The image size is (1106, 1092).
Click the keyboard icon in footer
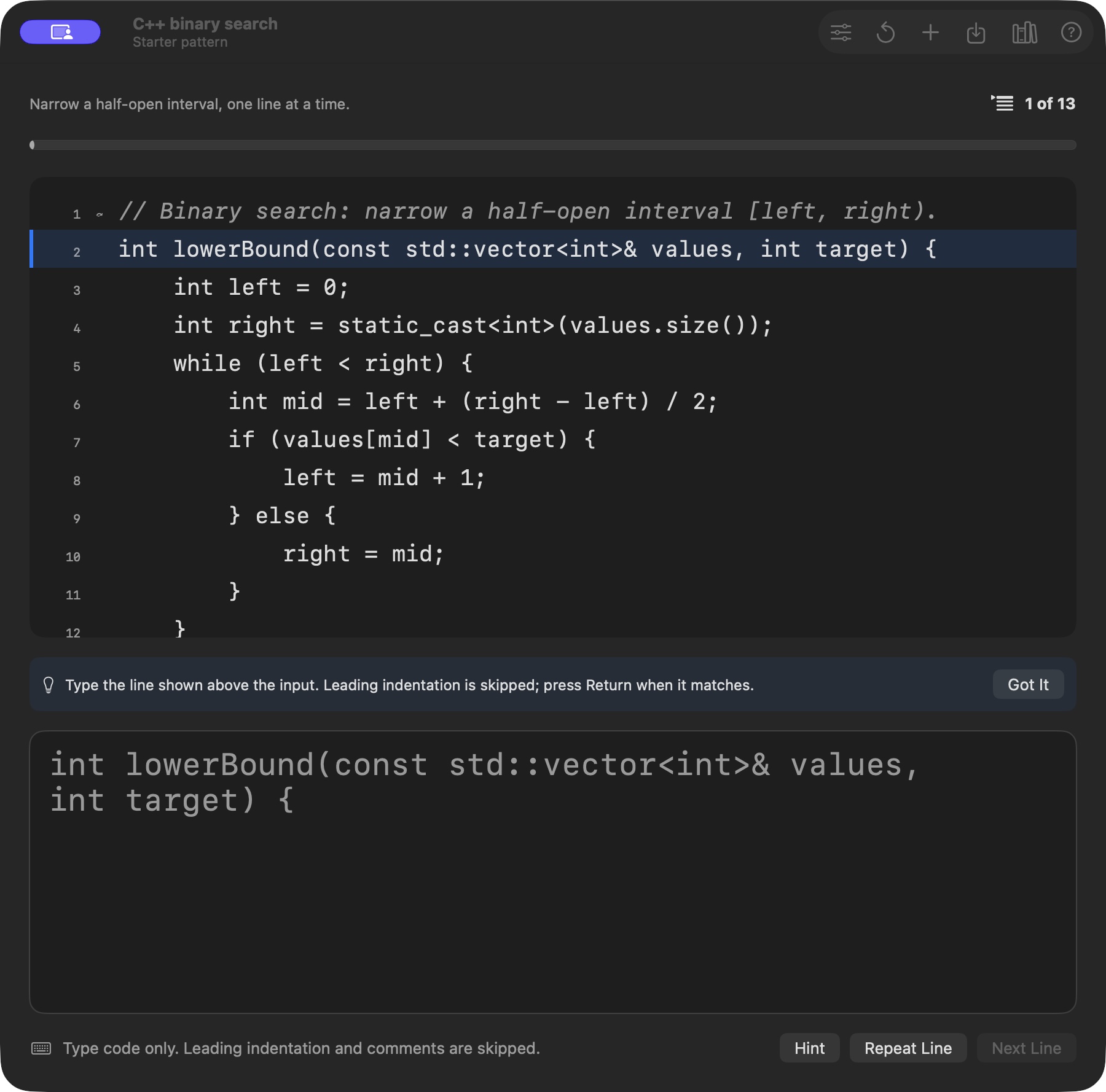[x=41, y=1048]
